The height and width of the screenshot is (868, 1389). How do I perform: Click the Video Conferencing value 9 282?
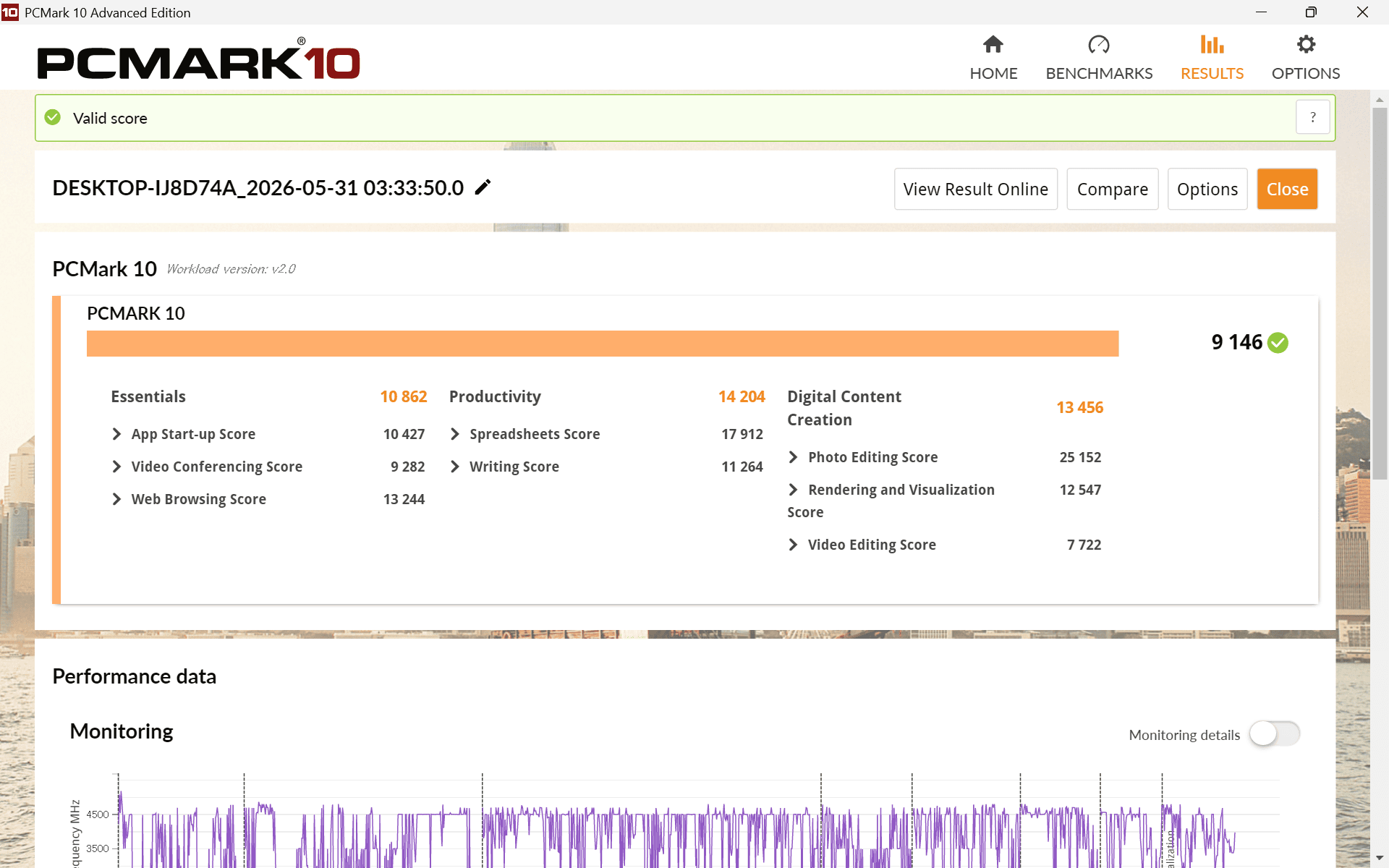408,467
